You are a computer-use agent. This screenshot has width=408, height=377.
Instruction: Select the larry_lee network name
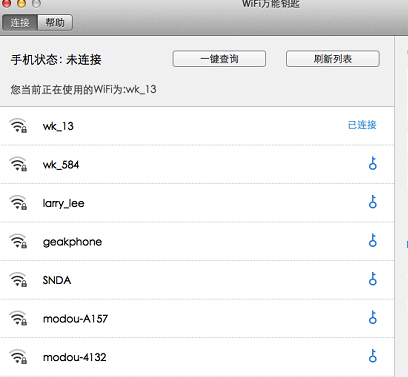(x=63, y=203)
